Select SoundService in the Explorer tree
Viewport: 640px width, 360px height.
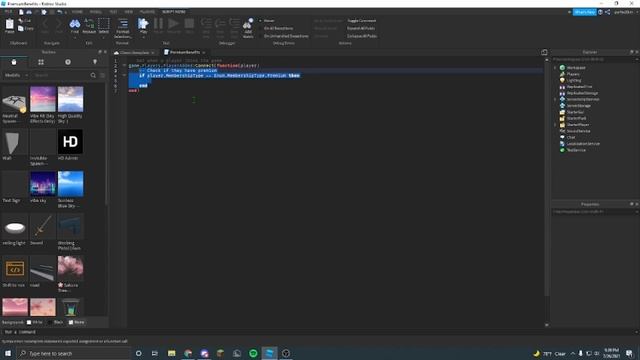pos(578,131)
